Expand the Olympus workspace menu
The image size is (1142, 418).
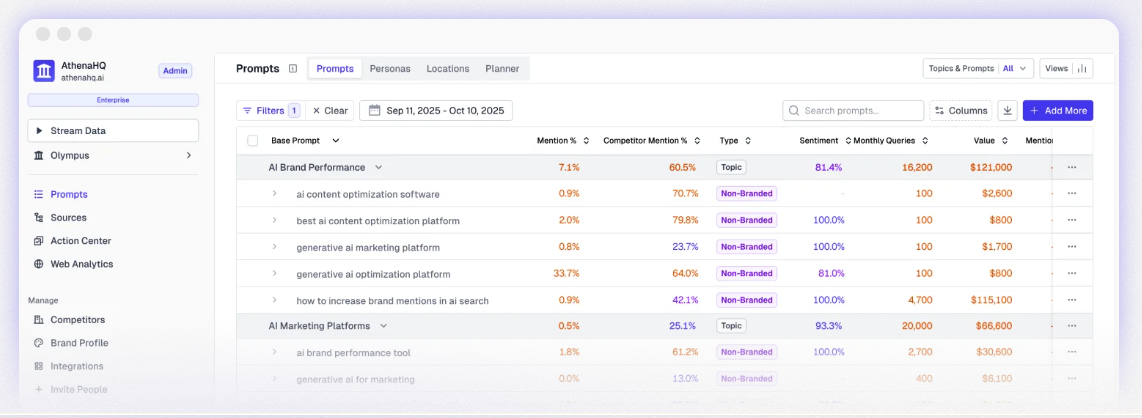point(189,156)
